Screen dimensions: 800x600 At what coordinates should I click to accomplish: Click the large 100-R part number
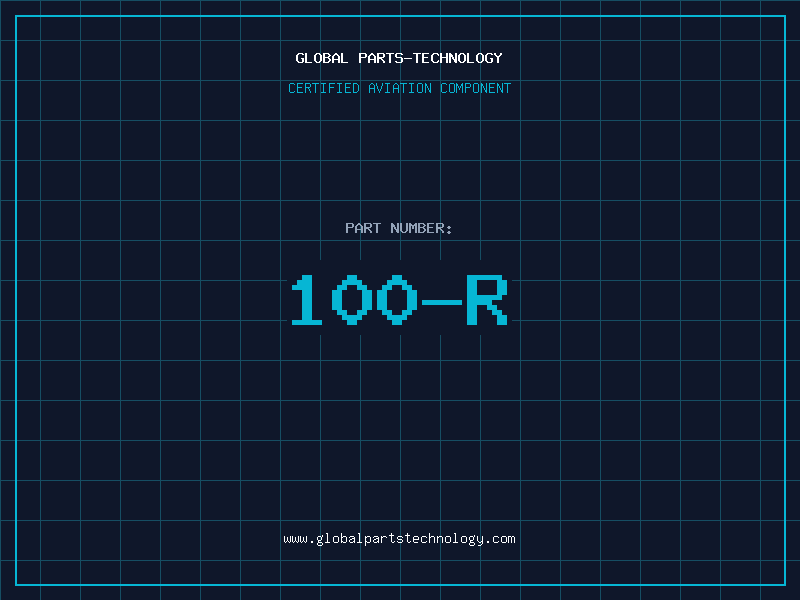pyautogui.click(x=399, y=300)
